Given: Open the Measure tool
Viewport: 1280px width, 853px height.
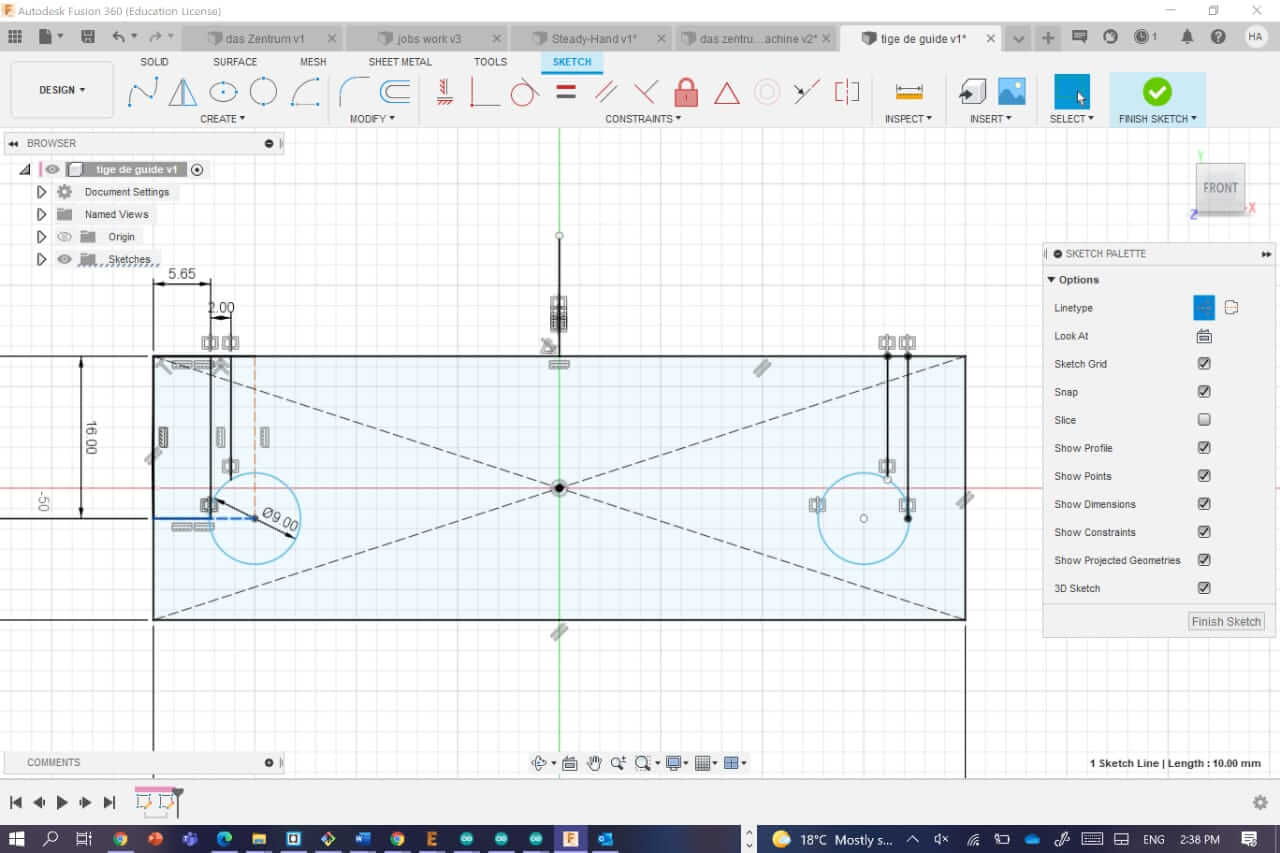Looking at the screenshot, I should 909,92.
